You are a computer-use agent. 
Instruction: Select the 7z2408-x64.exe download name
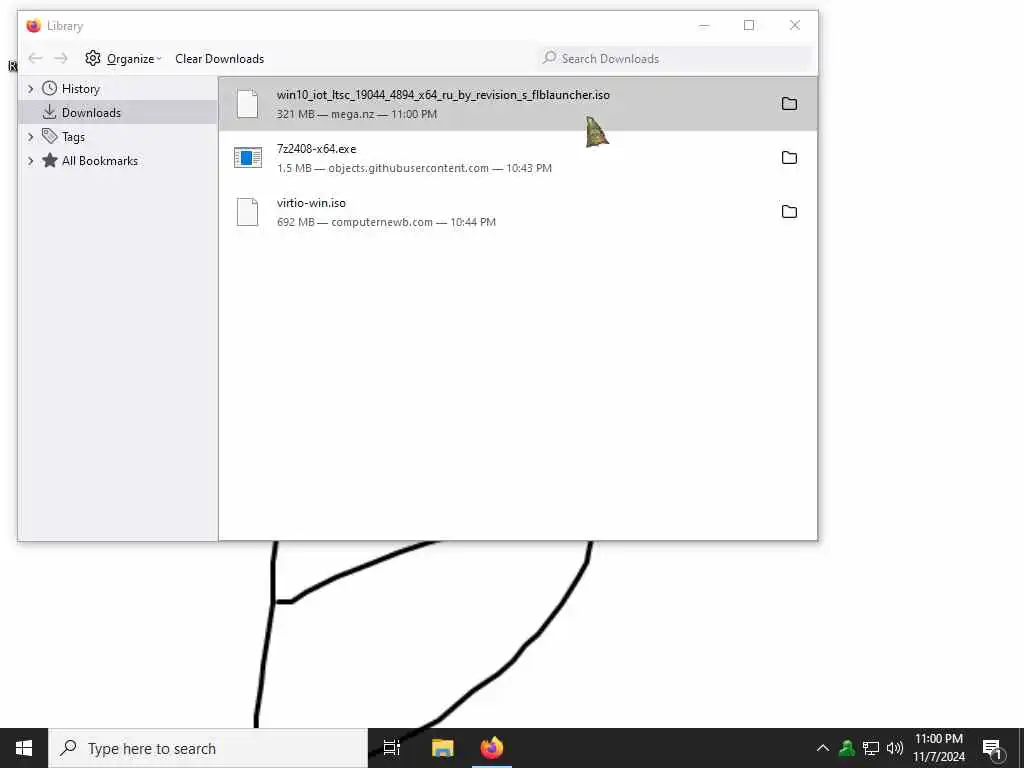point(317,149)
